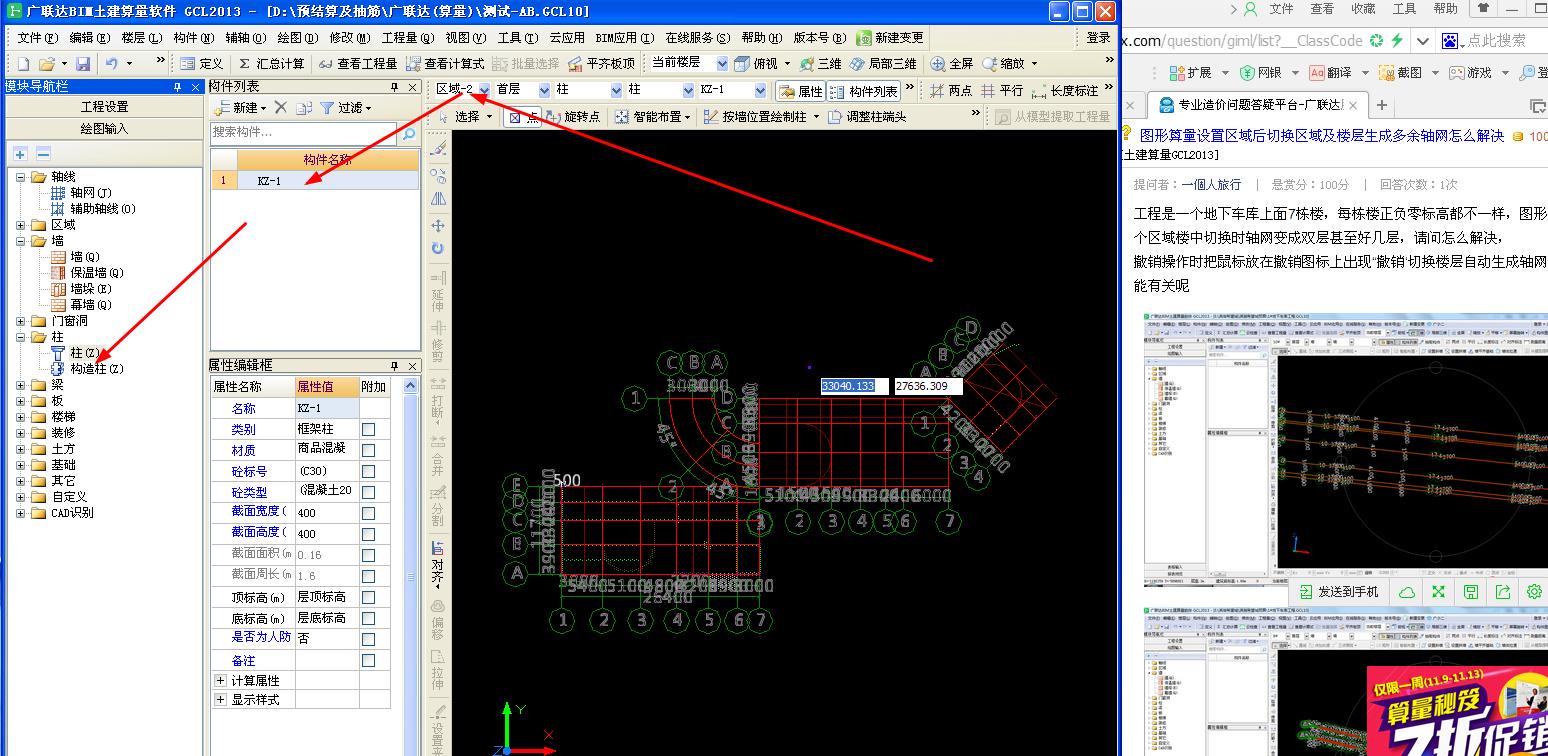The height and width of the screenshot is (756, 1548).
Task: Select the 长度标注 length dimension tool
Action: click(1065, 90)
